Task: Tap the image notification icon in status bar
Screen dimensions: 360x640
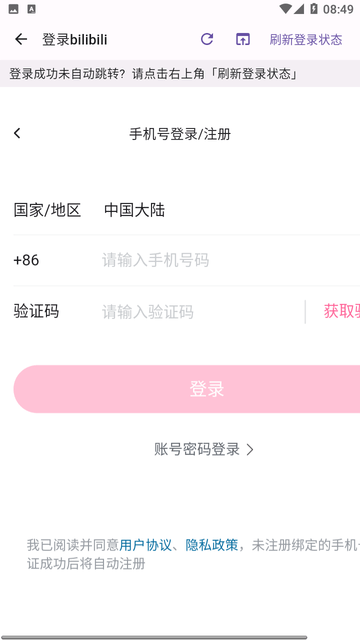Action: click(x=13, y=9)
